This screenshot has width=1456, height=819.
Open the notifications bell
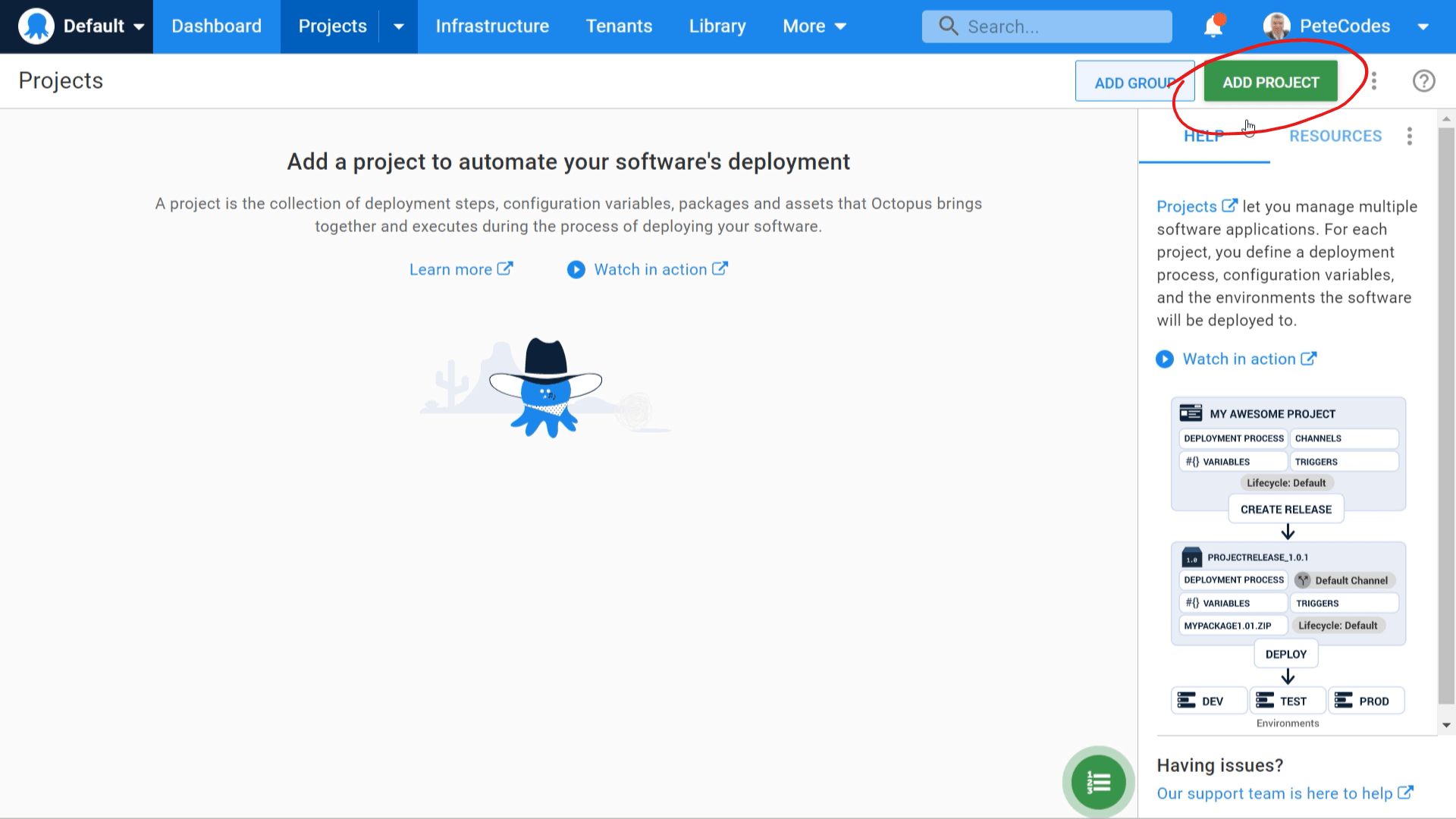pyautogui.click(x=1213, y=27)
